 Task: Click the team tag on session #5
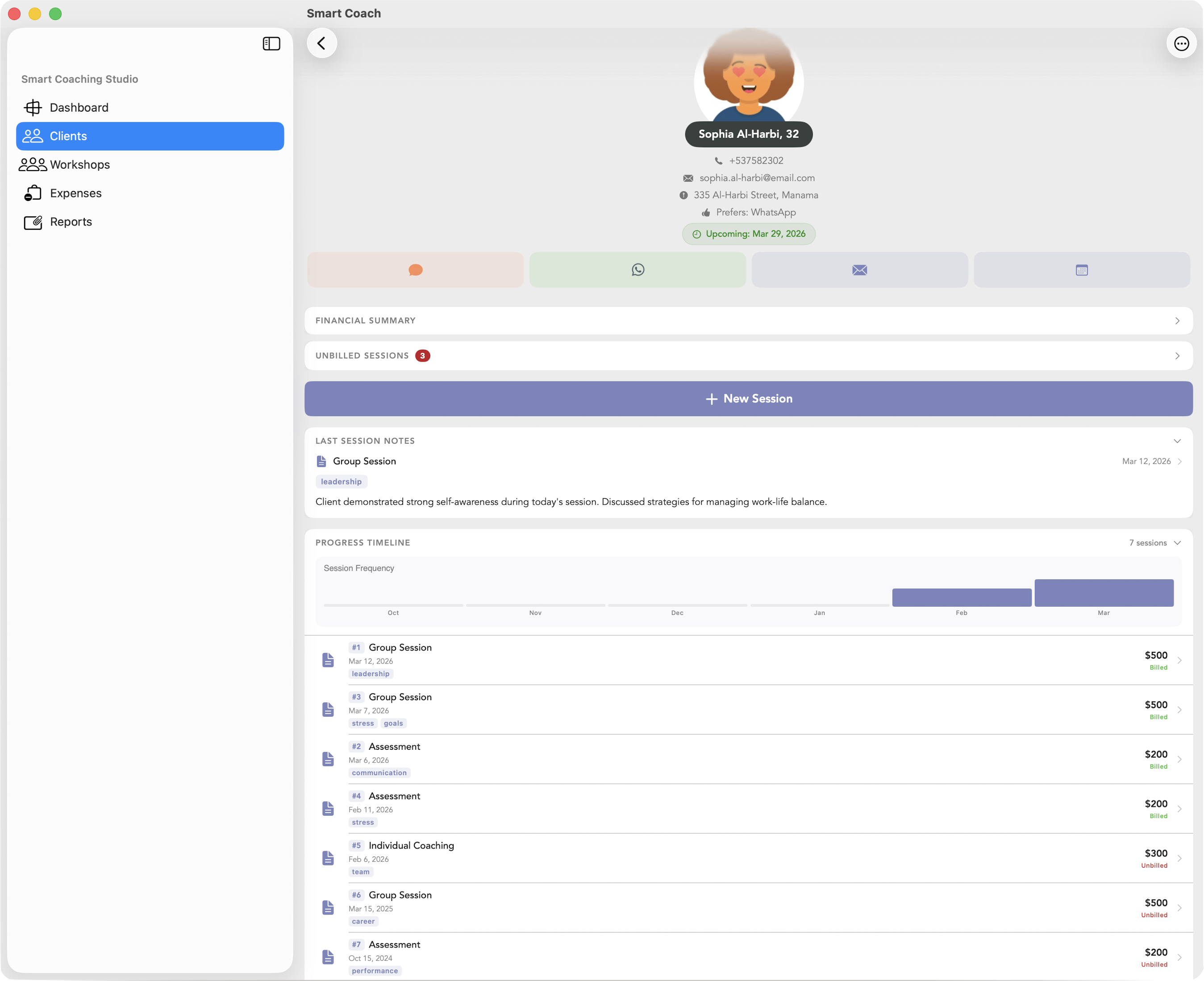[360, 872]
